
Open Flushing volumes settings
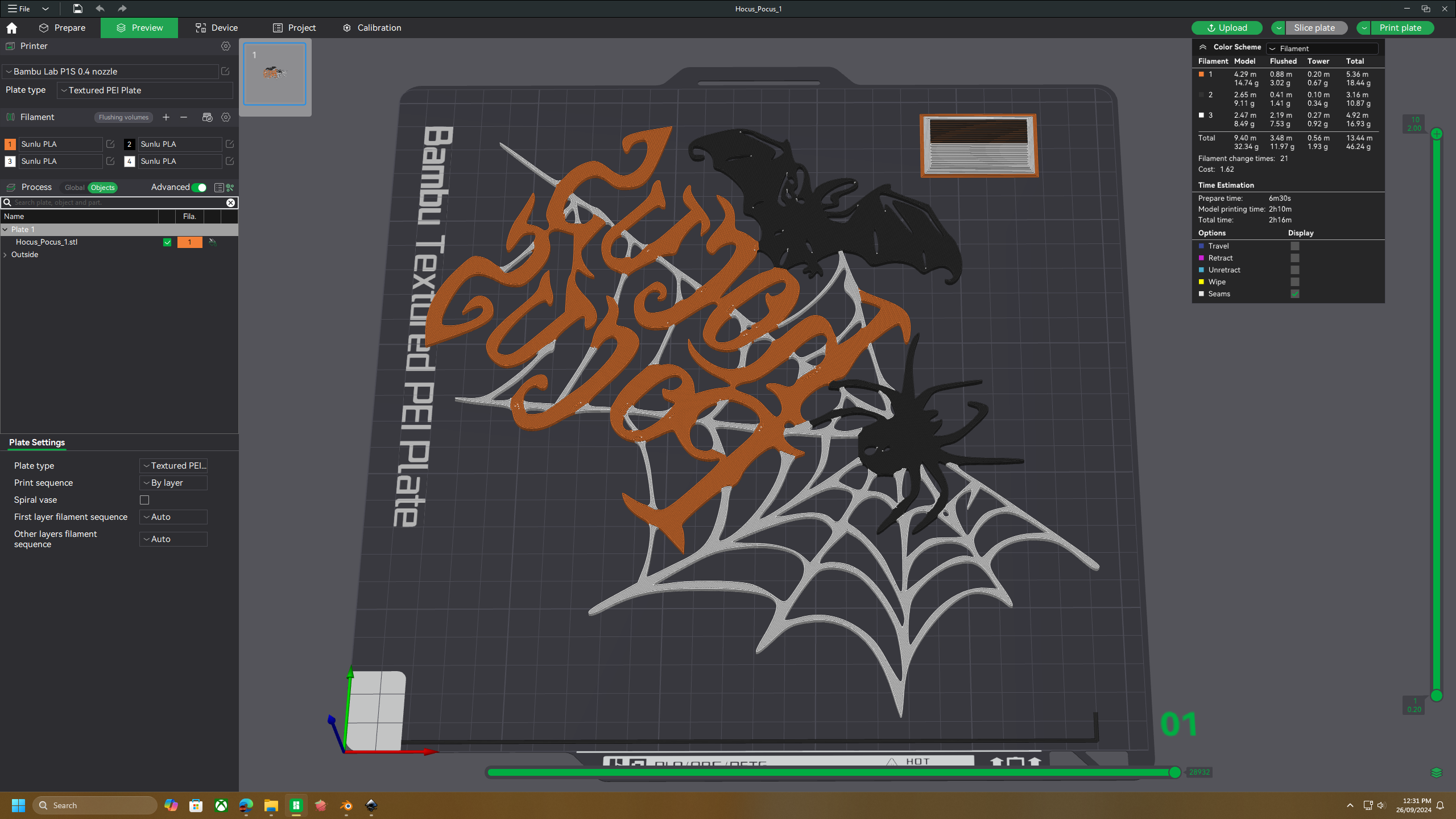click(x=123, y=117)
